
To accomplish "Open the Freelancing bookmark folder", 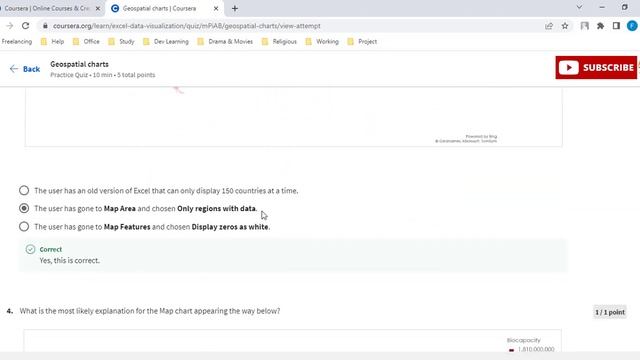I will 17,42.
